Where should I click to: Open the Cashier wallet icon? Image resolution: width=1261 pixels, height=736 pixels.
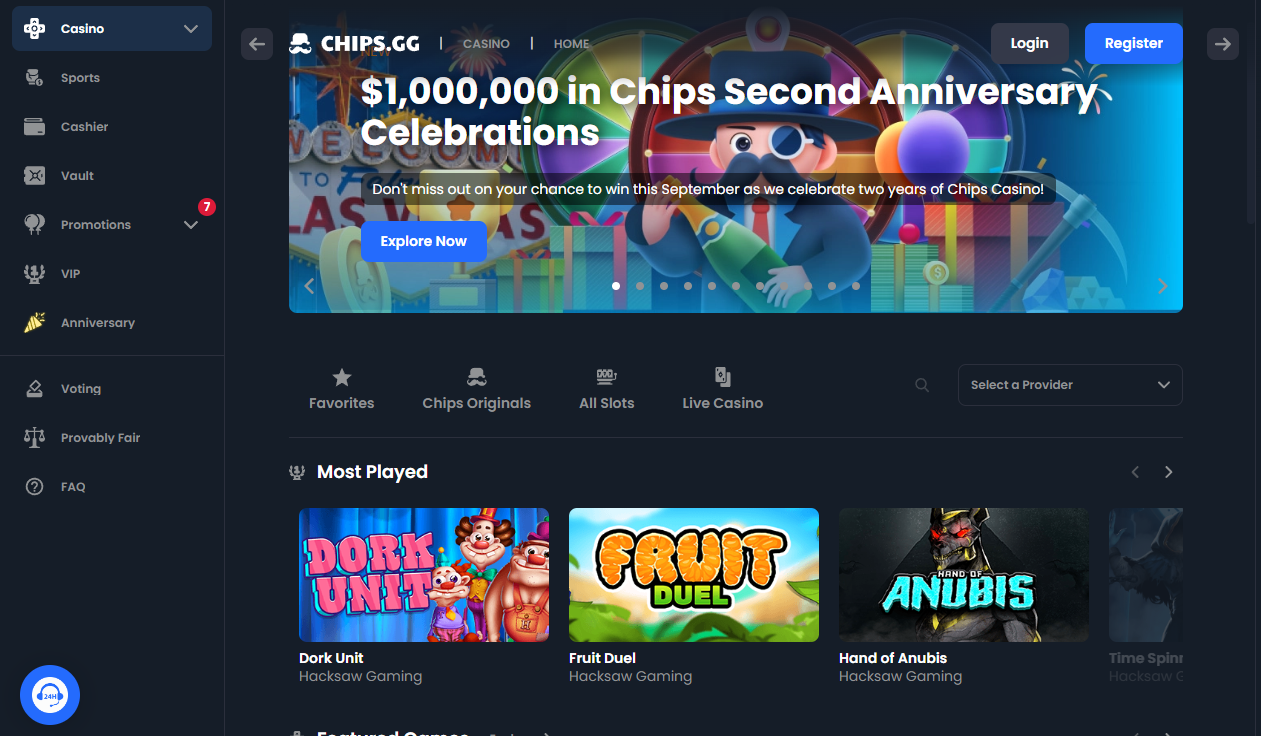[34, 127]
